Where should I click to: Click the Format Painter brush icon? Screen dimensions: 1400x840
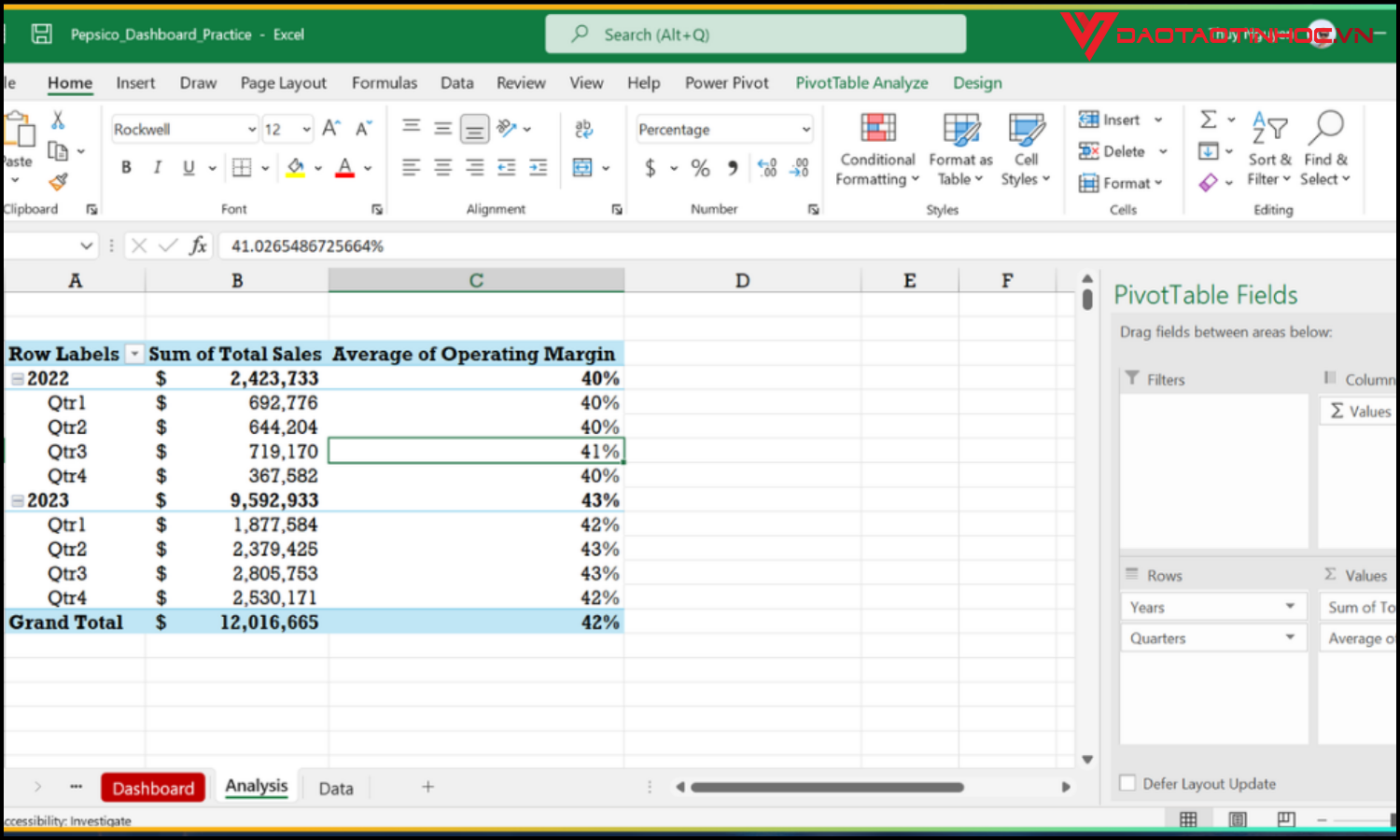click(x=58, y=181)
